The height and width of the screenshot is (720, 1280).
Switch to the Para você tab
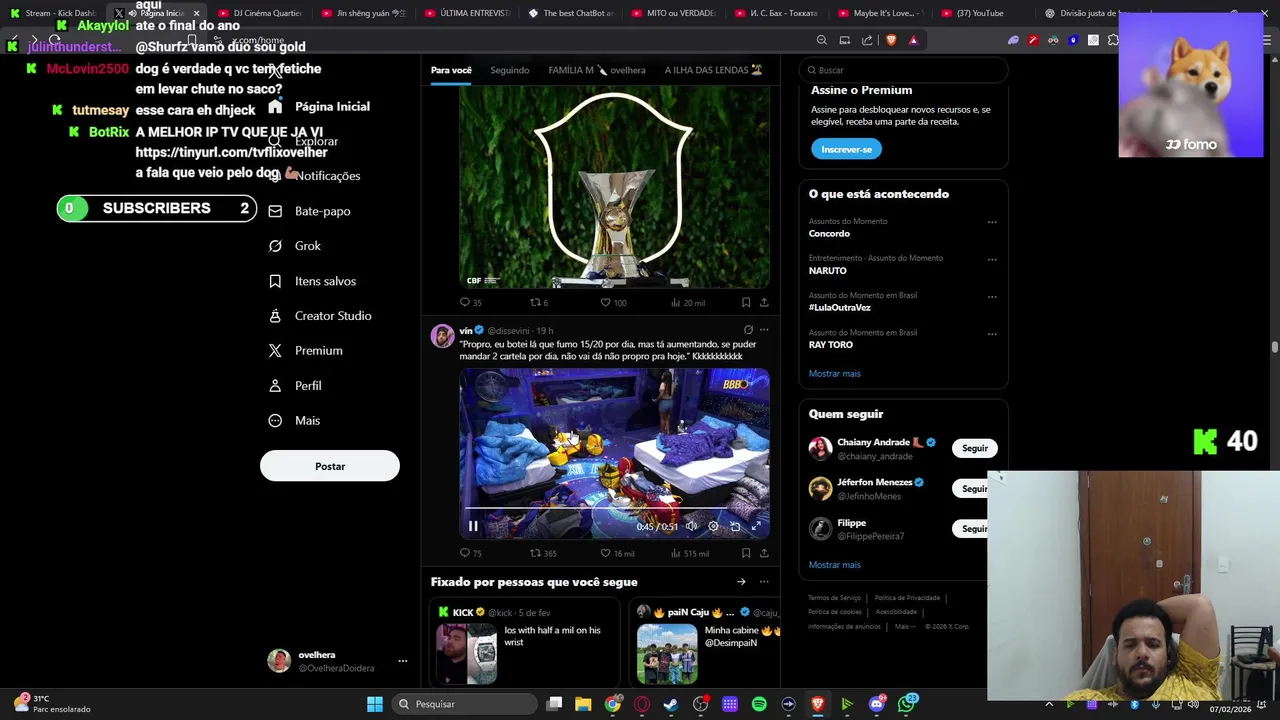pos(451,70)
